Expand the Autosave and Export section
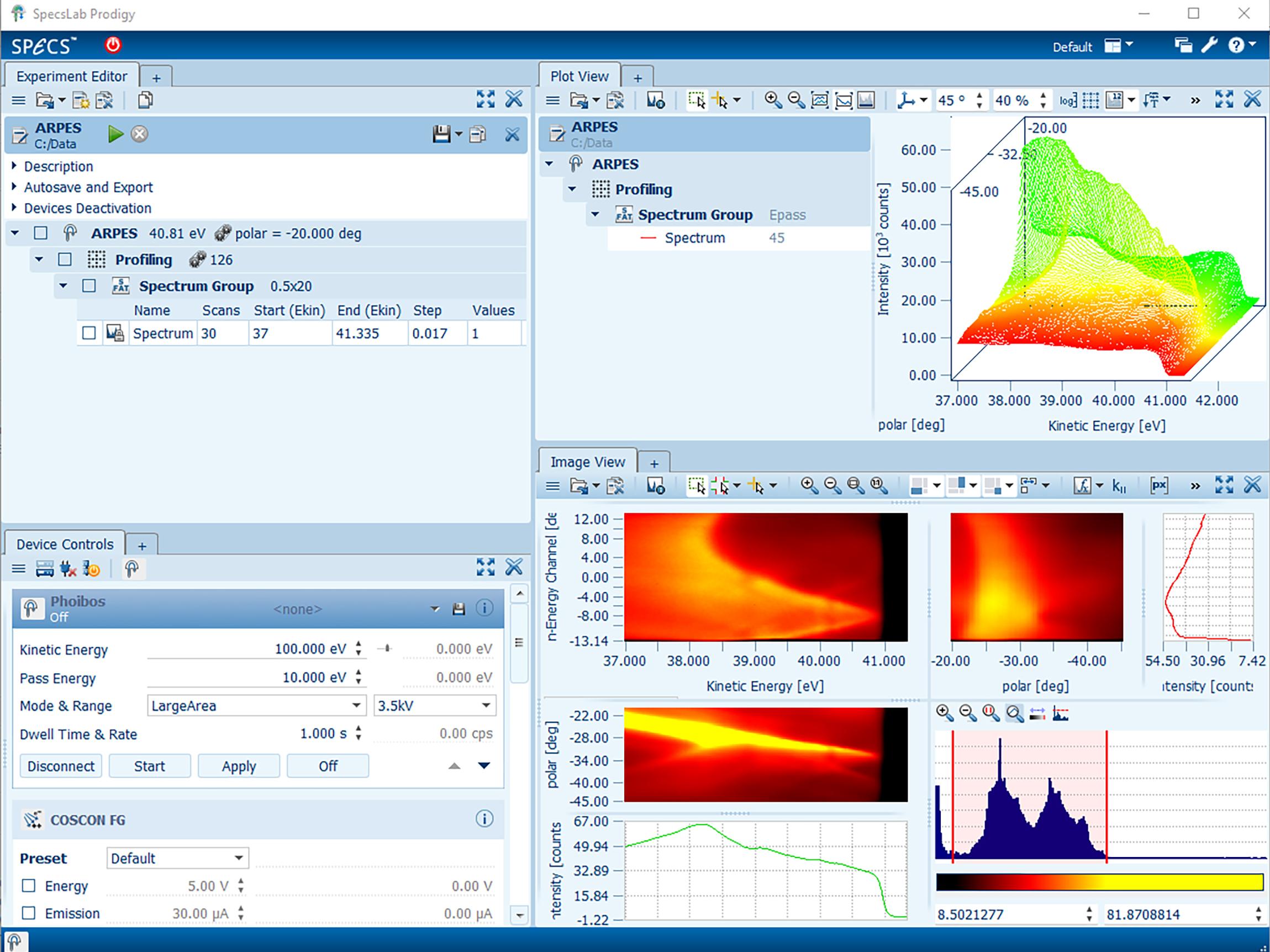This screenshot has width=1270, height=952. point(88,187)
